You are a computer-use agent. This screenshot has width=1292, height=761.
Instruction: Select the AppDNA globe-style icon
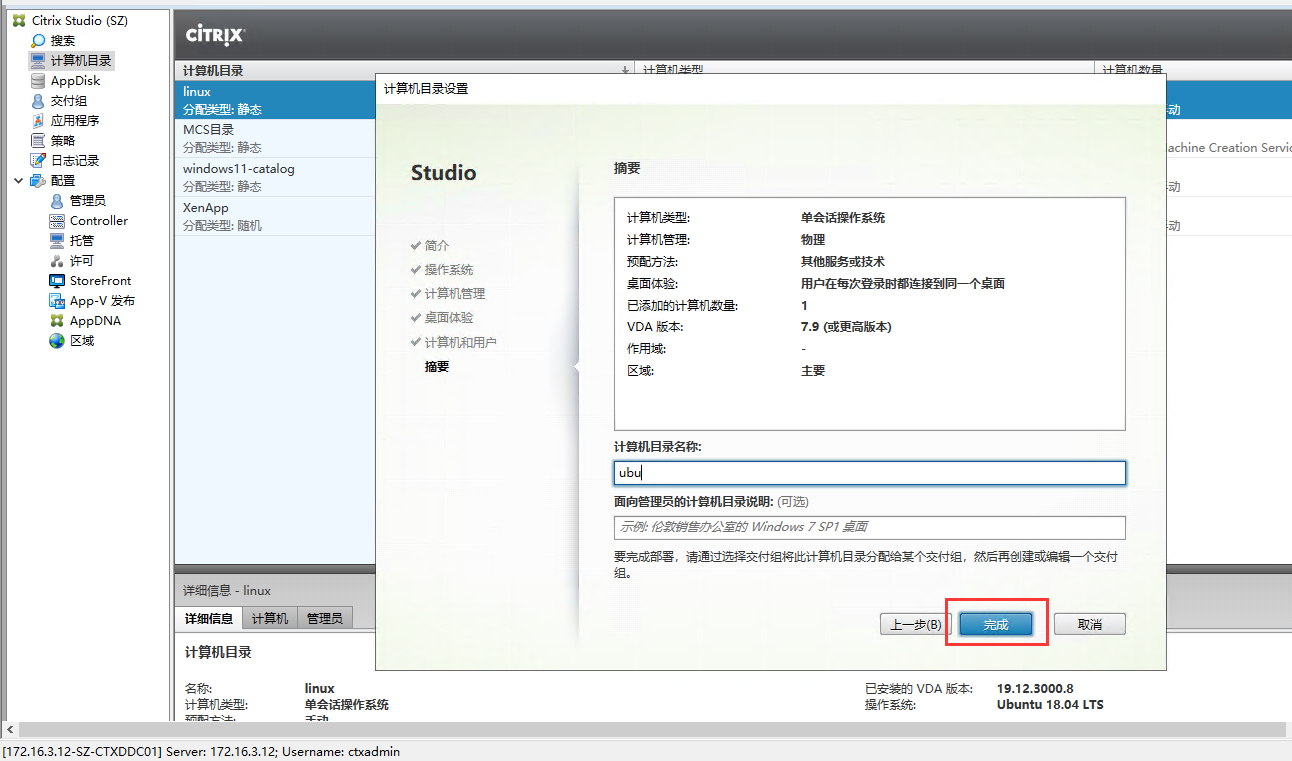coord(57,320)
